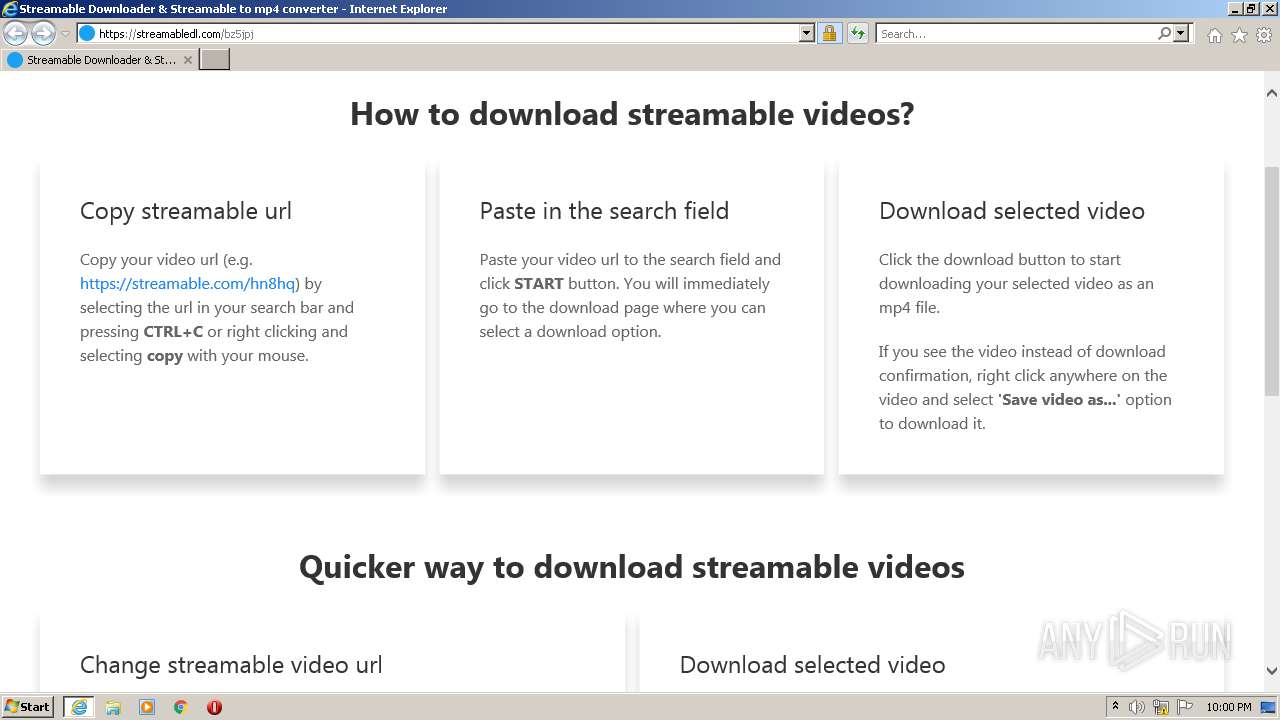Open the Windows Start menu
The height and width of the screenshot is (720, 1280).
click(x=28, y=706)
